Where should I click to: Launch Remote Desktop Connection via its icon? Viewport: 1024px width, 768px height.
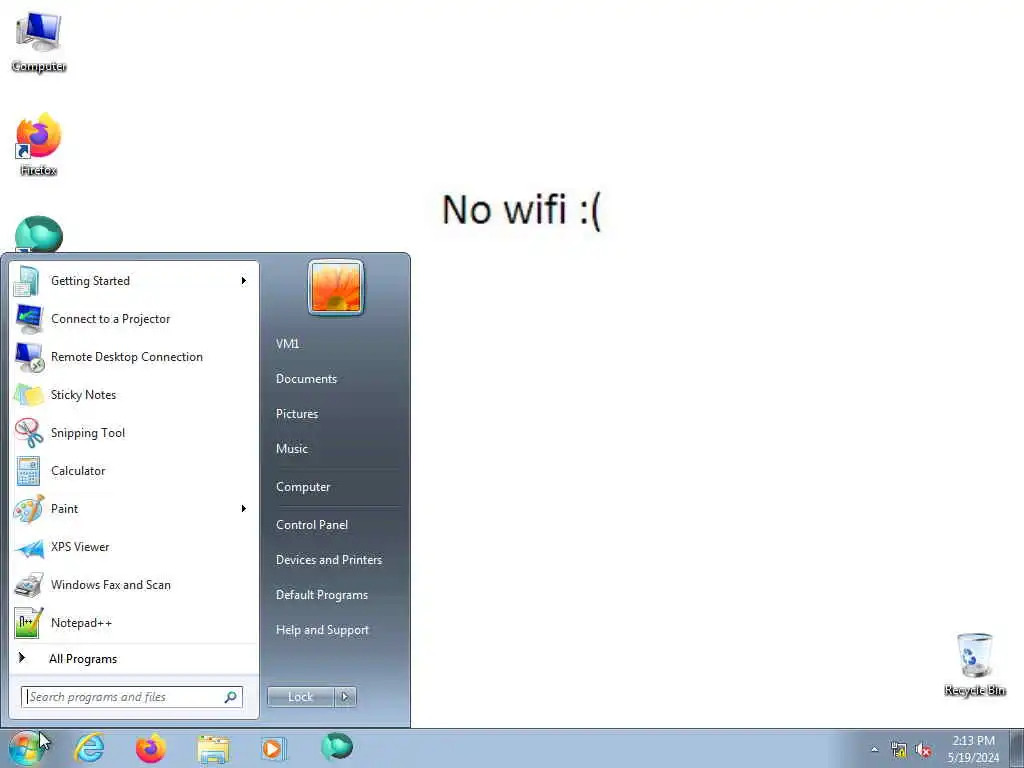point(29,357)
